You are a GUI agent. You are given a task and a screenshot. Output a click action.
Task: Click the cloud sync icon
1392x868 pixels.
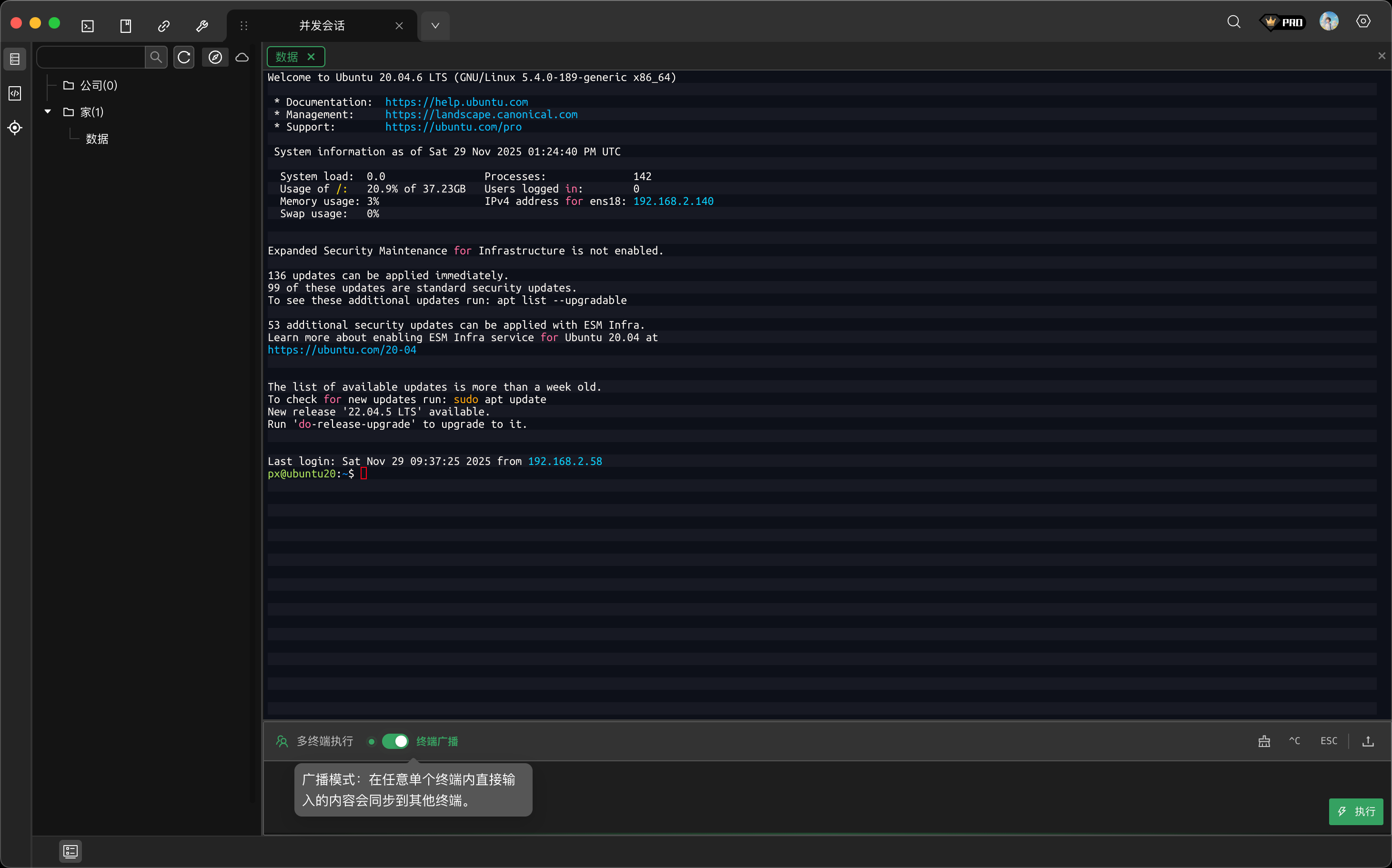(x=242, y=58)
